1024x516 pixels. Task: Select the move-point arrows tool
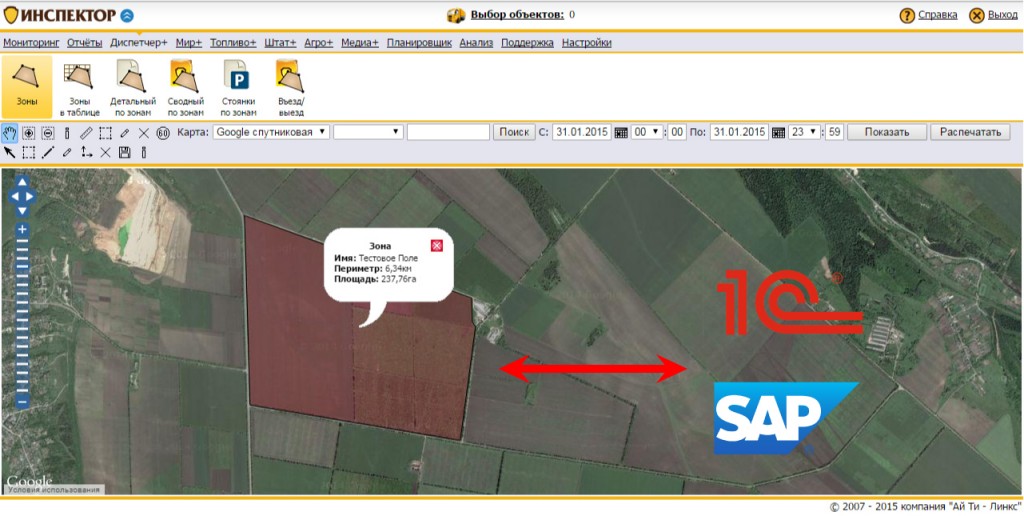(86, 152)
